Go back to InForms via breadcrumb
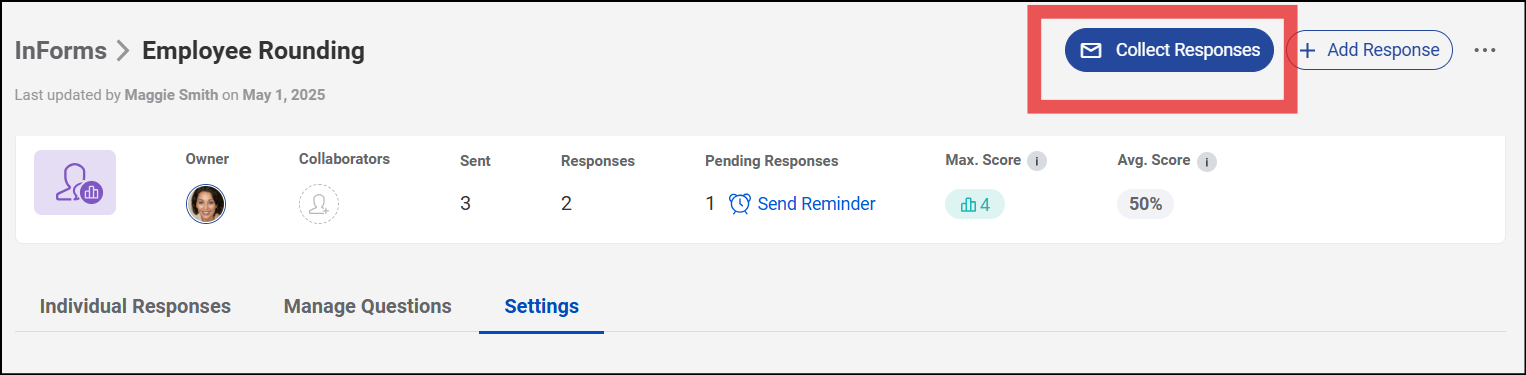 point(61,50)
